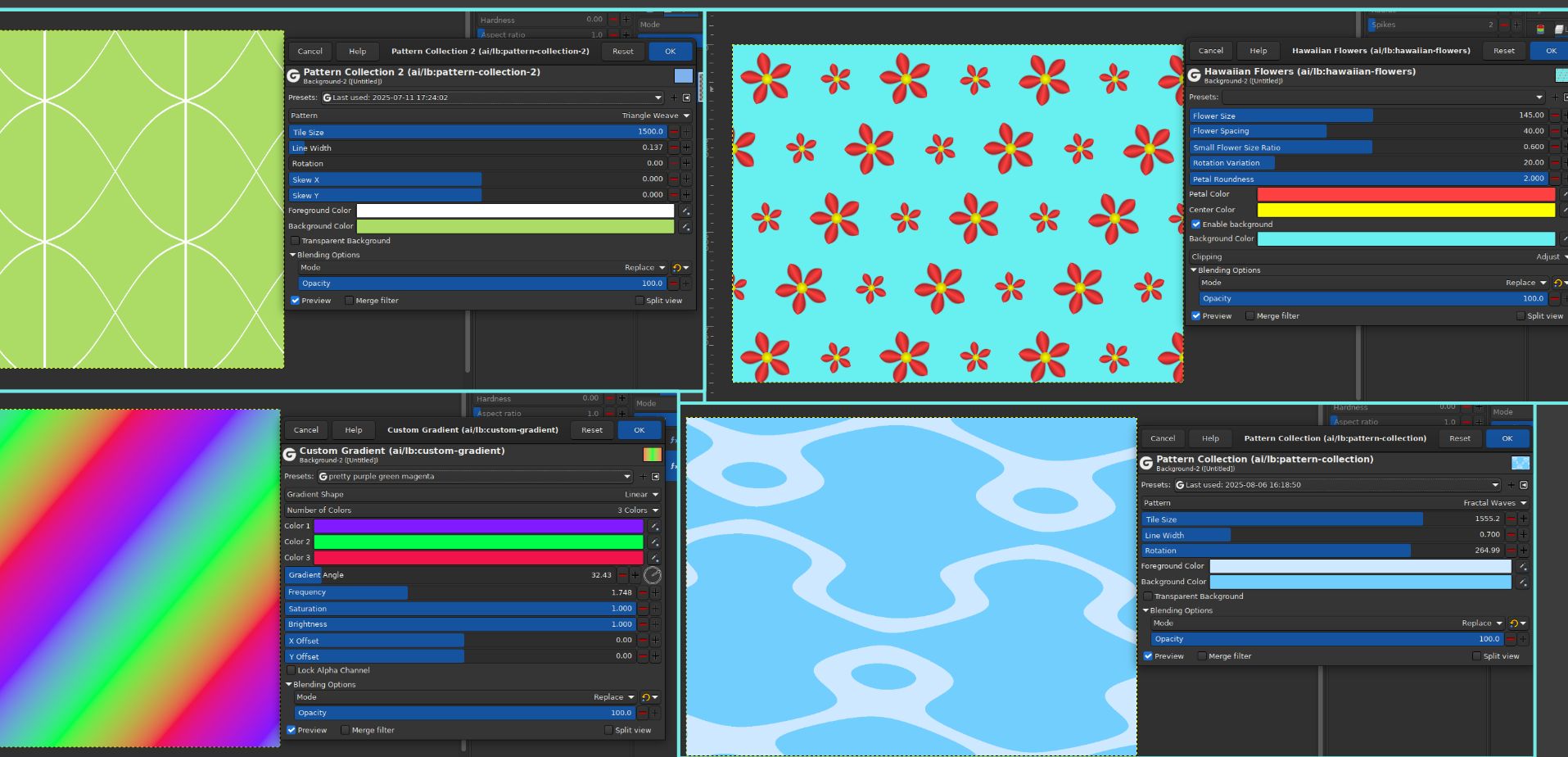Reset the Pattern Collection 2 settings
Image resolution: width=1568 pixels, height=757 pixels.
(x=623, y=52)
